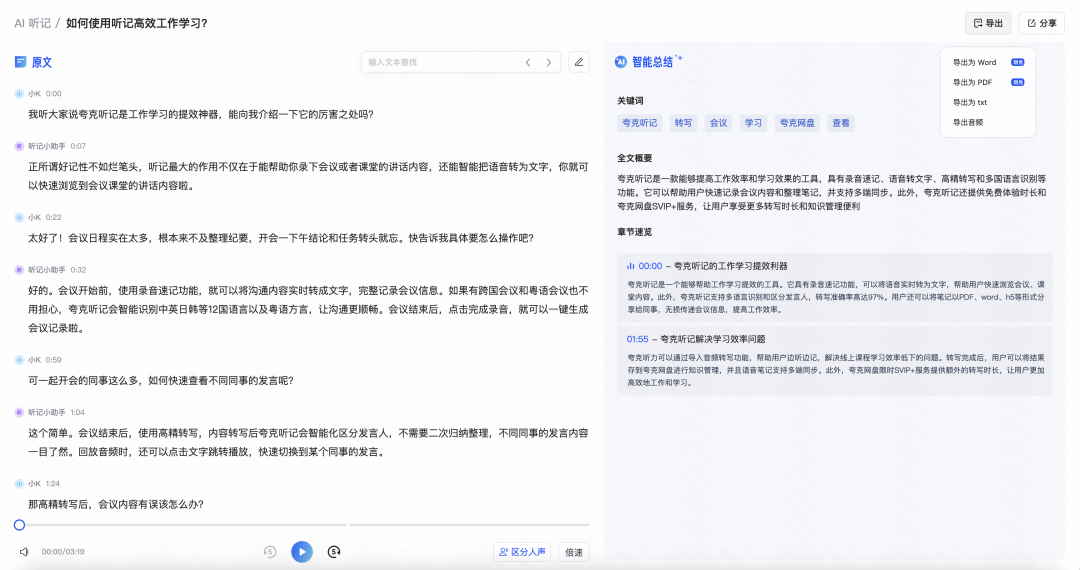
Task: Click the 夸克听记 keyword tag
Action: tap(640, 123)
